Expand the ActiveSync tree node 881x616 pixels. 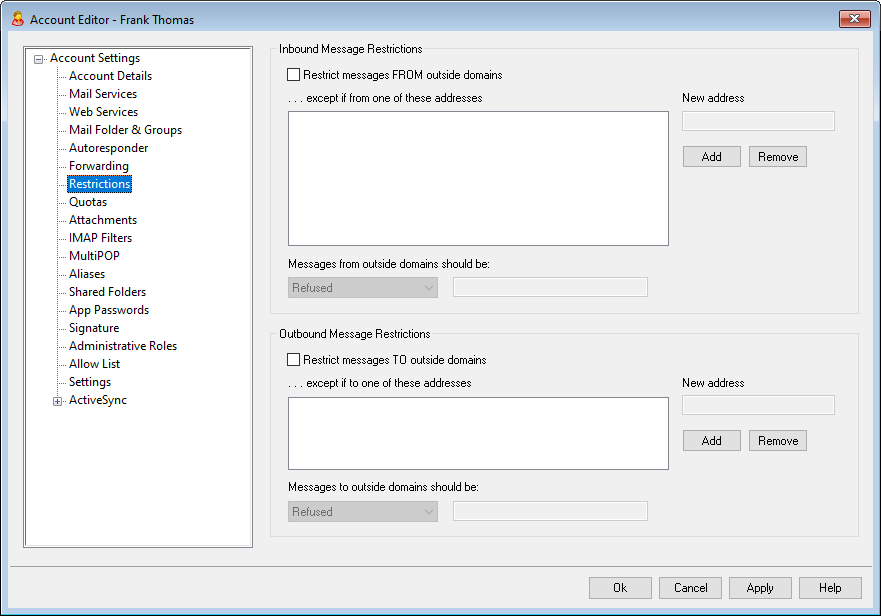(58, 401)
